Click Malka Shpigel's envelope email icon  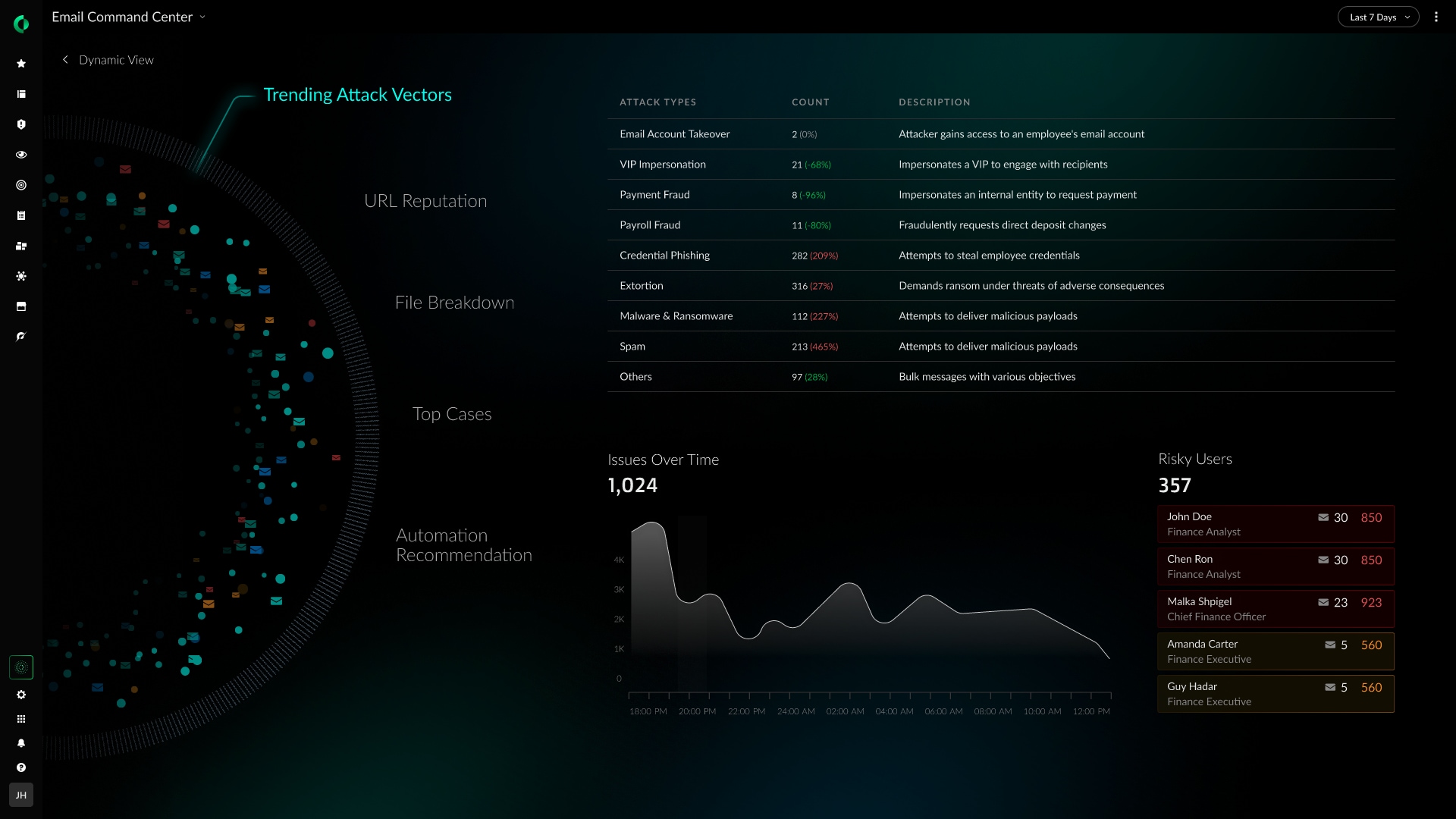tap(1323, 602)
